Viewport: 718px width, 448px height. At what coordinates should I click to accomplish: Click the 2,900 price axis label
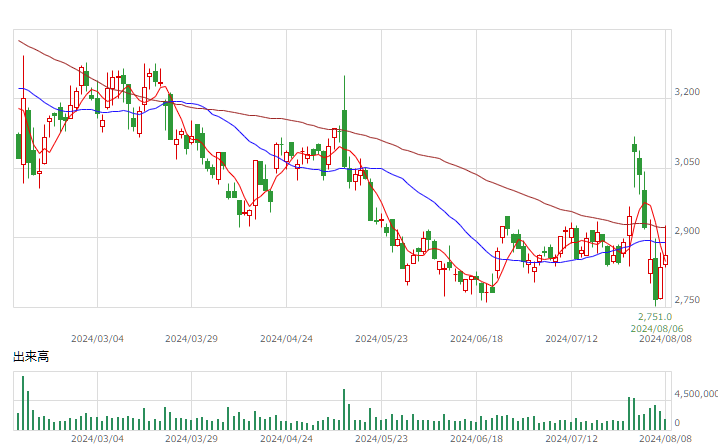pyautogui.click(x=687, y=231)
